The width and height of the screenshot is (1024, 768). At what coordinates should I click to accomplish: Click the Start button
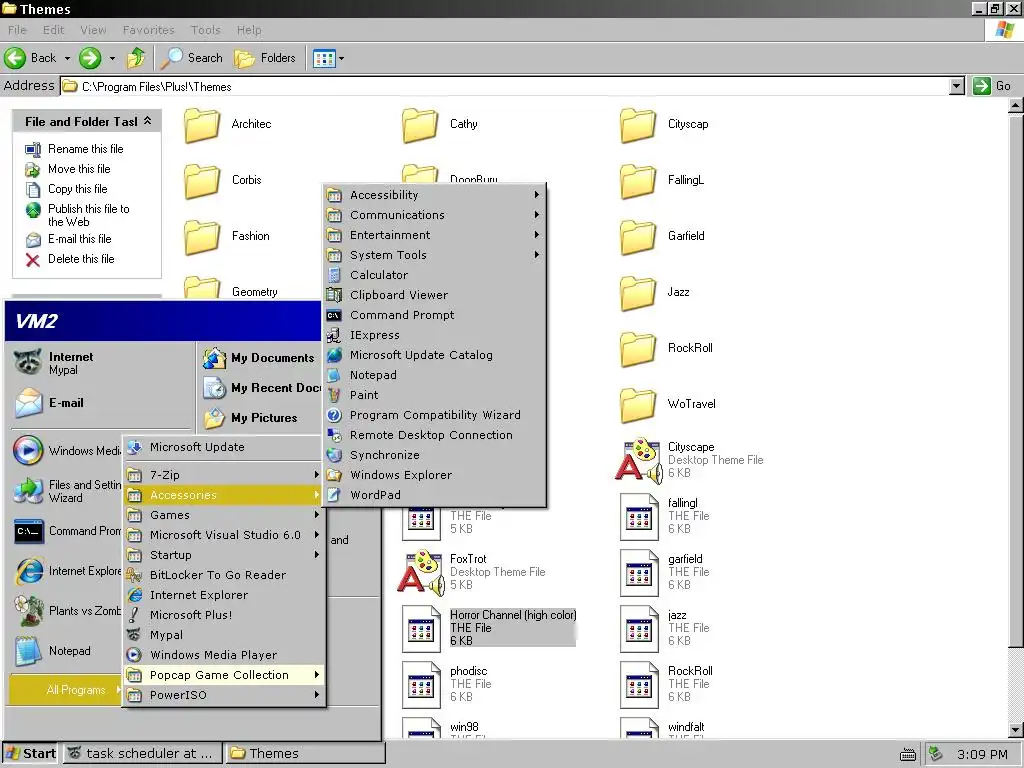tap(30, 754)
